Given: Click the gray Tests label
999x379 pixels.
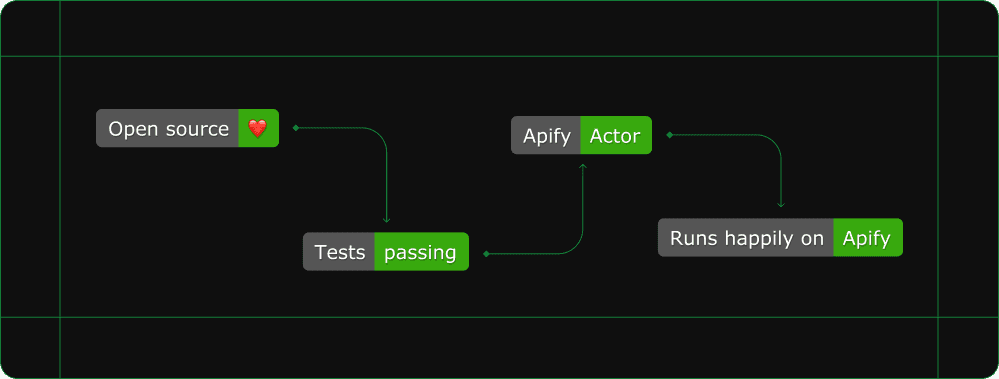Looking at the screenshot, I should coord(339,252).
